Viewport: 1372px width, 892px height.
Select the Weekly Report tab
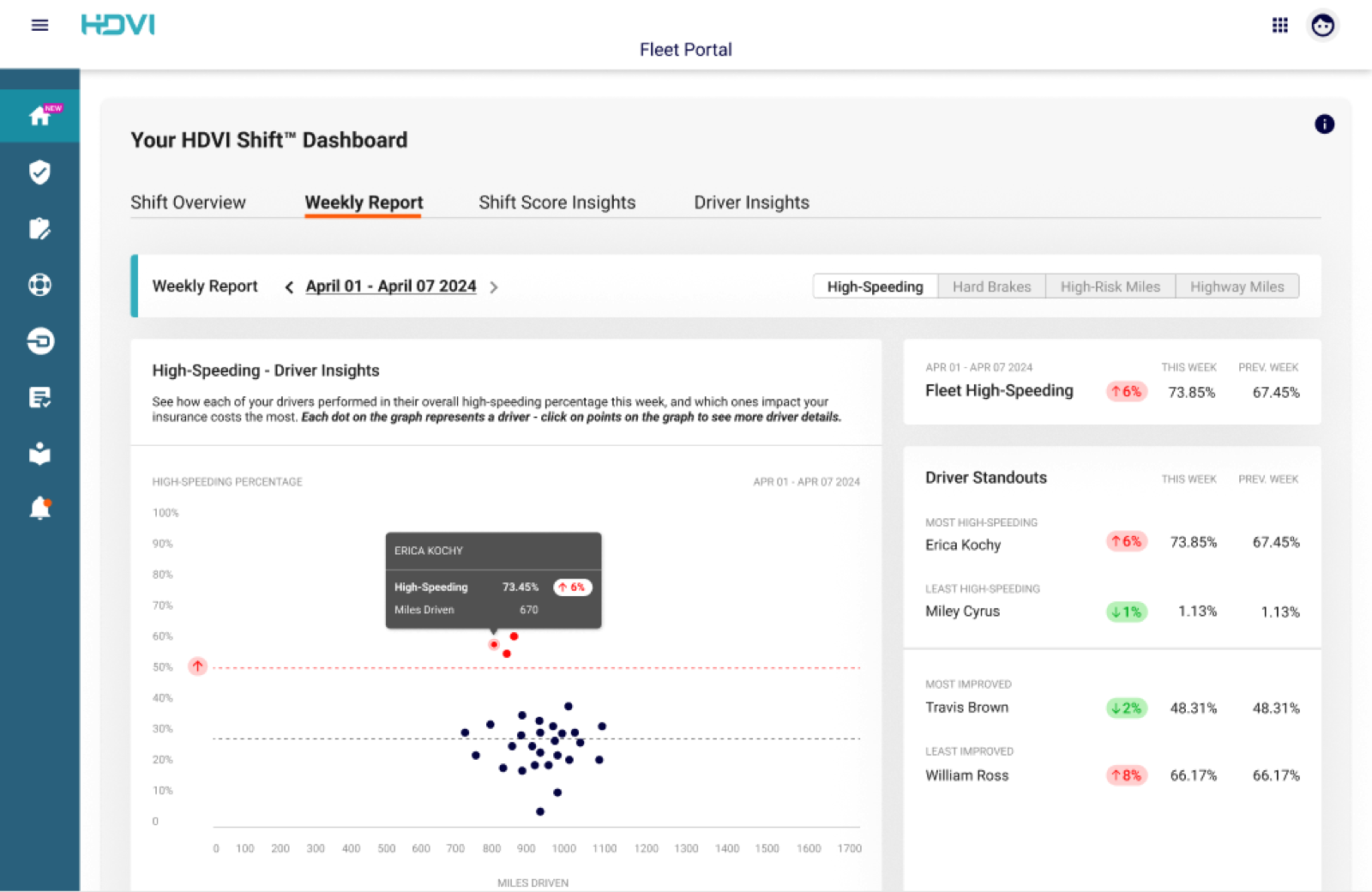click(x=364, y=202)
